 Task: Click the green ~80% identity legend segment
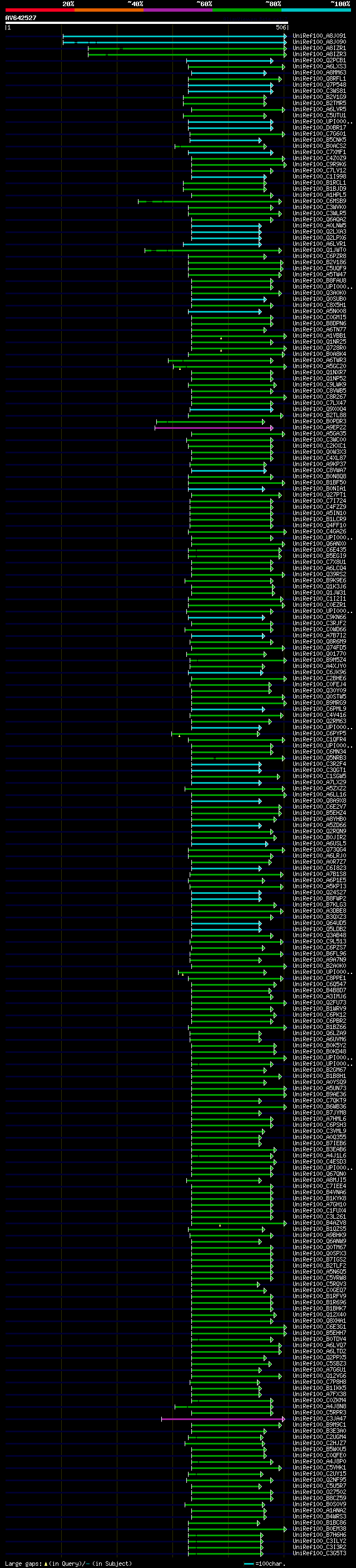pos(247,10)
